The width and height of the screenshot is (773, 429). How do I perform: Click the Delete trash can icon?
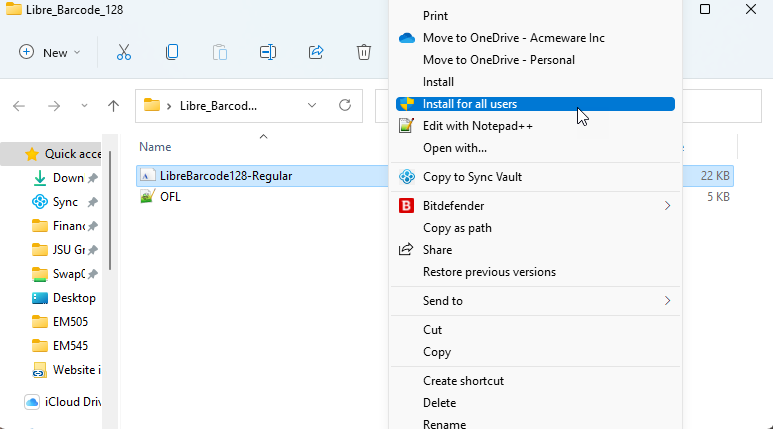364,52
